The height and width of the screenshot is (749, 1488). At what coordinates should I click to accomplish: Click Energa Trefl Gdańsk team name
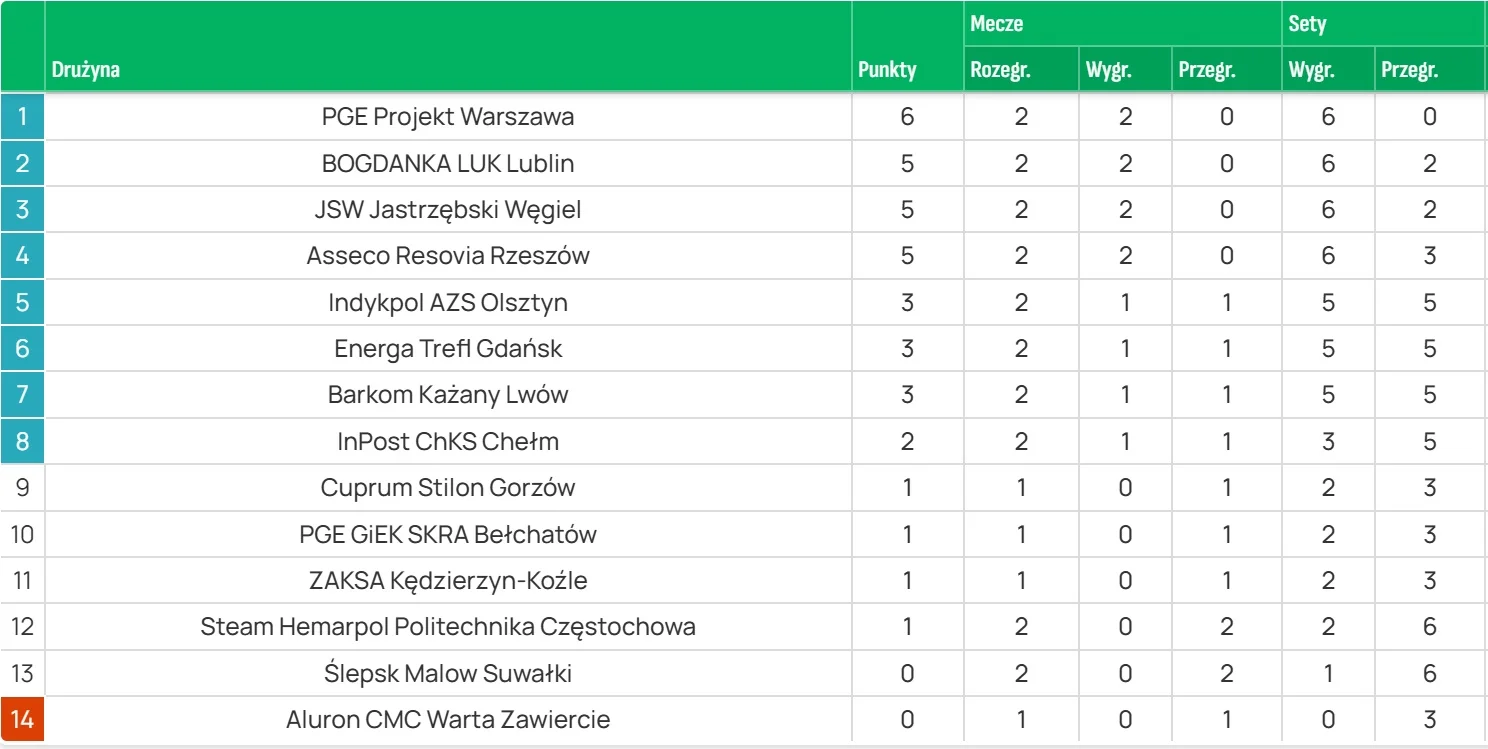pos(448,349)
